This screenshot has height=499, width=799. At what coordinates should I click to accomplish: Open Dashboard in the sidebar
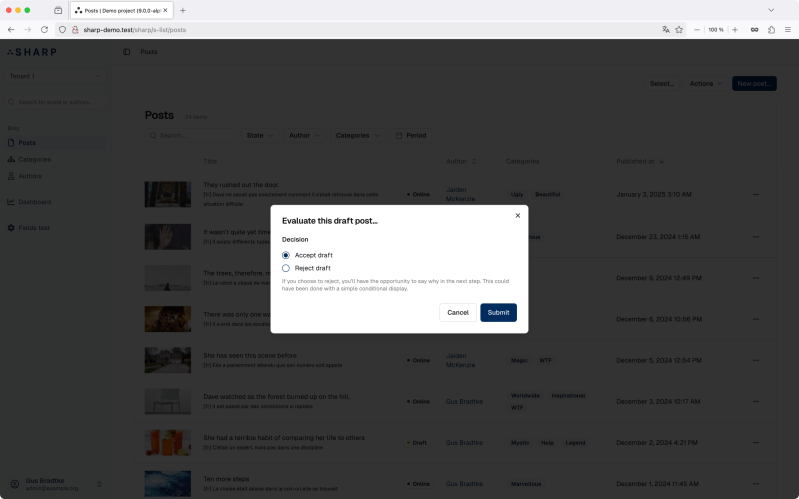point(55,202)
